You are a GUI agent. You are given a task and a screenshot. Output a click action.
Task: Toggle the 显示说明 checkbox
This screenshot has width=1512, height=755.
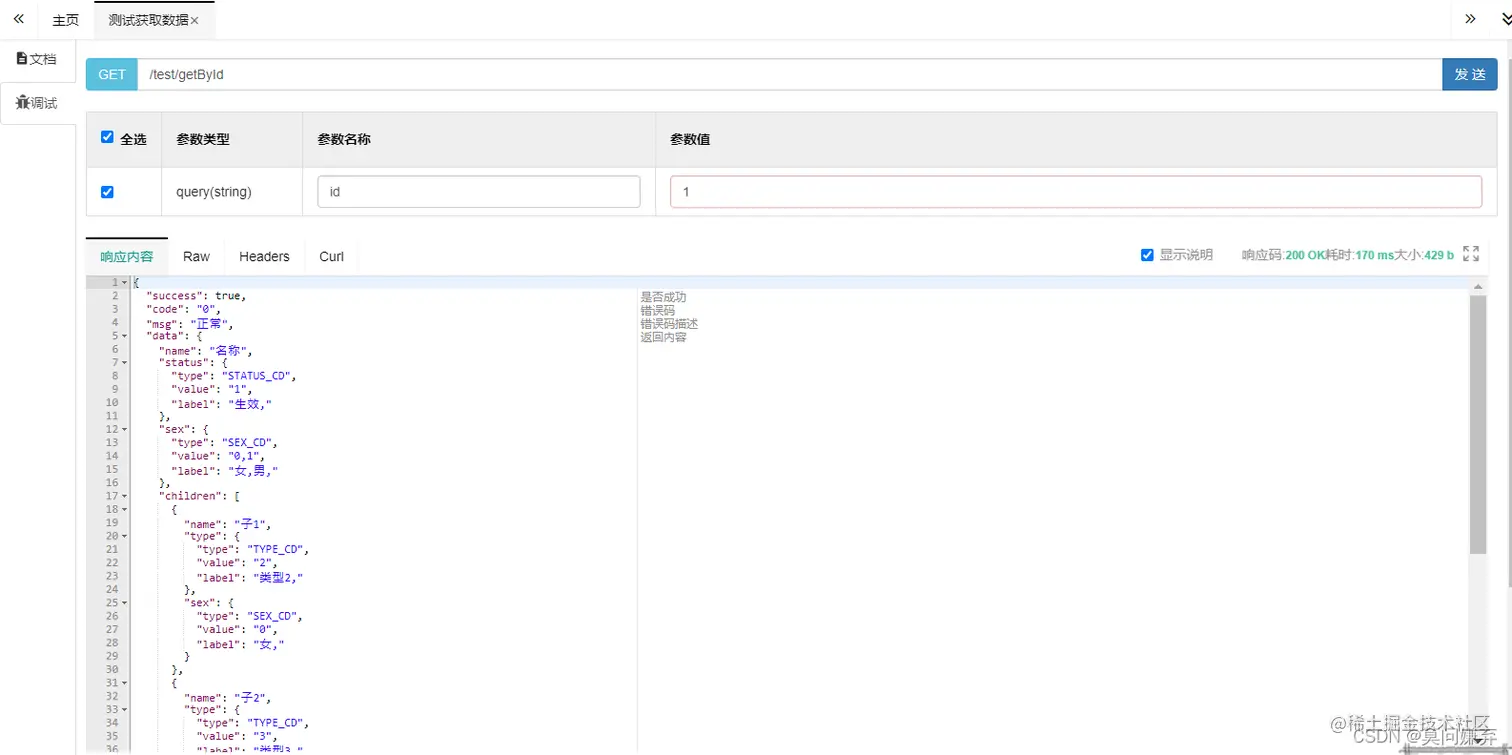[x=1147, y=255]
